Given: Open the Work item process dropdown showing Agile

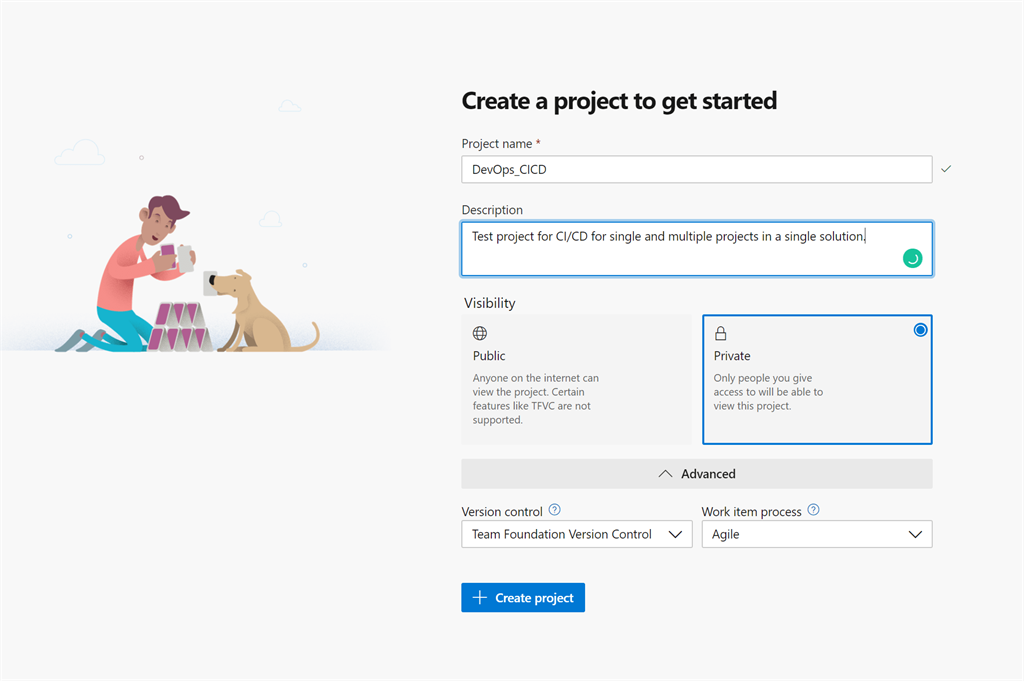Looking at the screenshot, I should (817, 534).
